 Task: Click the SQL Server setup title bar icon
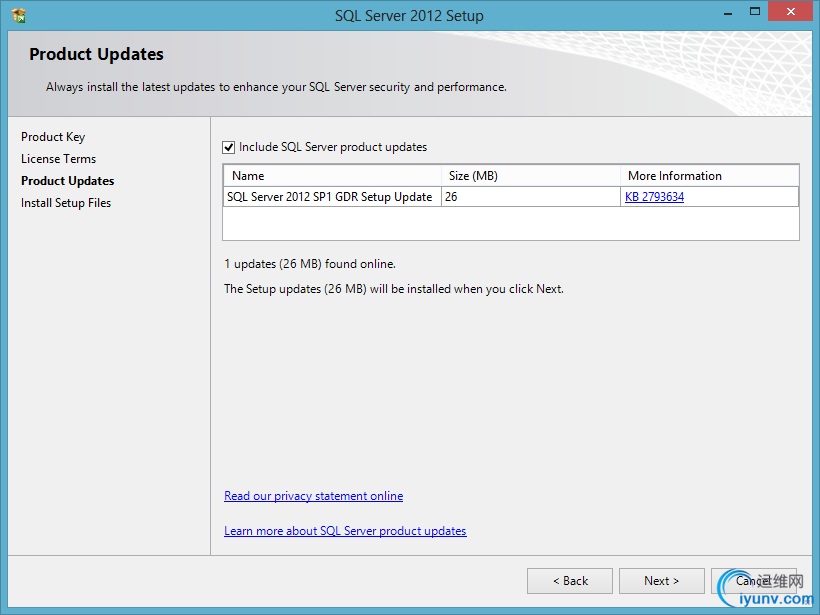tap(19, 16)
